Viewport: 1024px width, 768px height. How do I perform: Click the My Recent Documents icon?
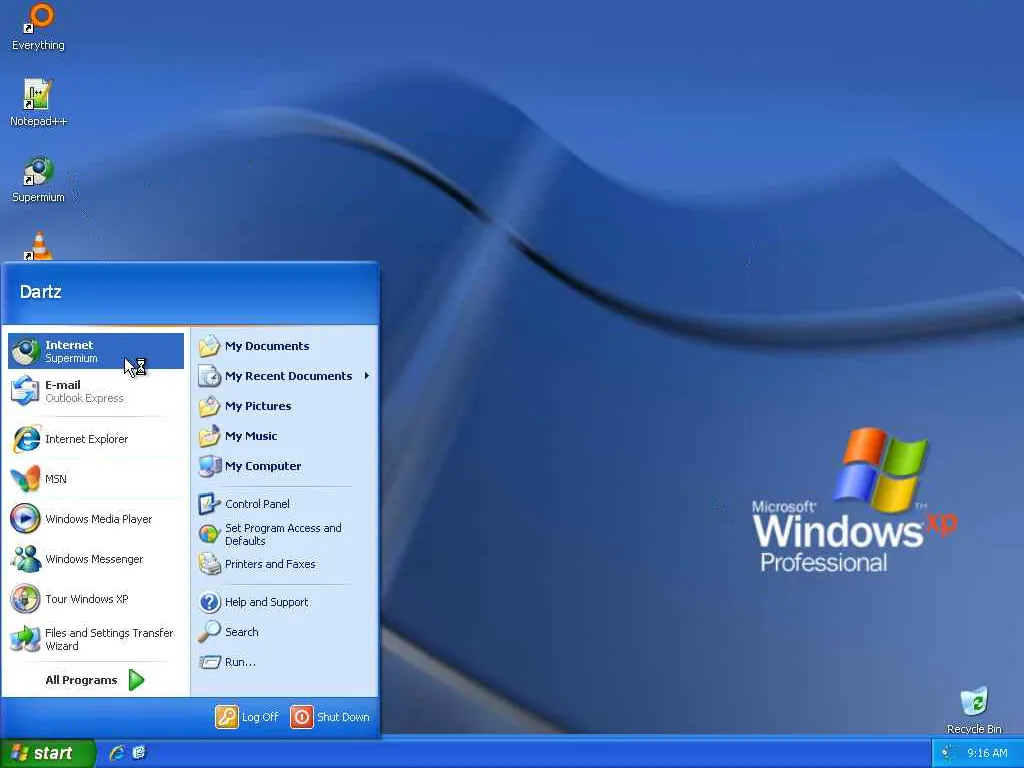[210, 376]
